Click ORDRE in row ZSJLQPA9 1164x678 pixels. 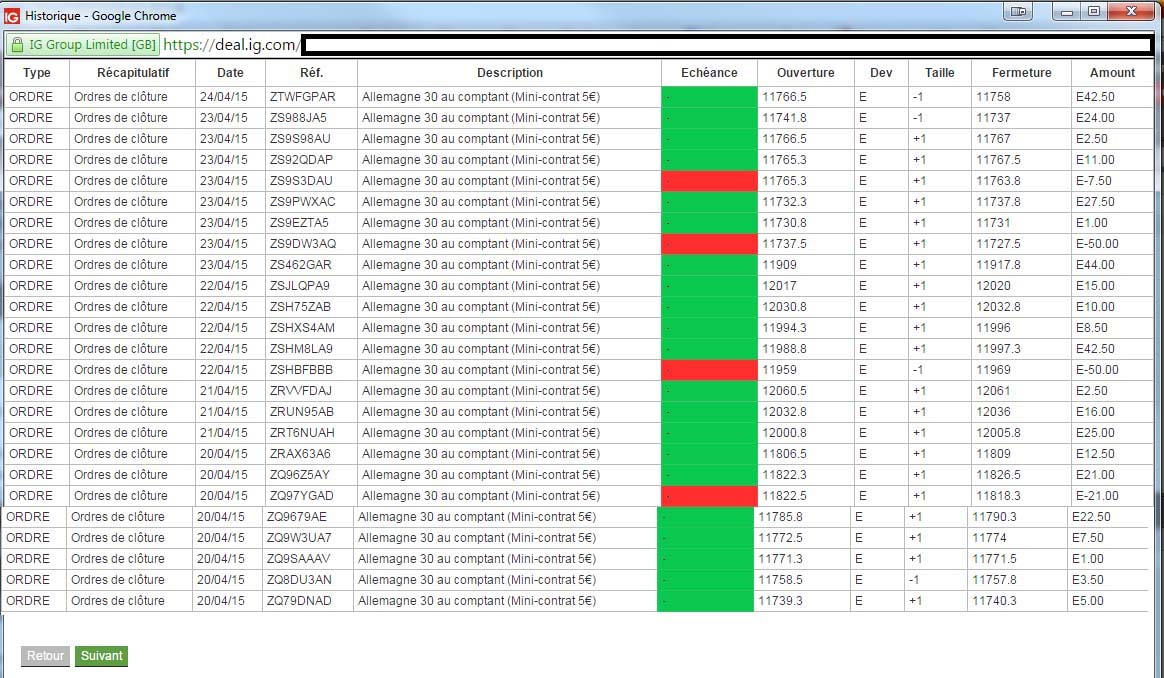(31, 286)
